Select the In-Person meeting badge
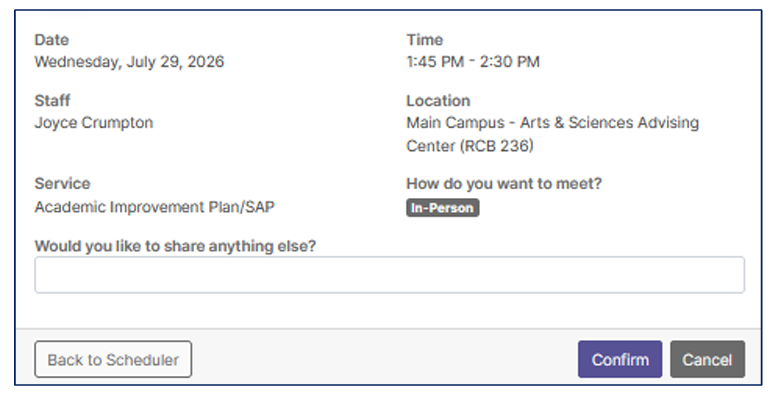775x402 pixels. point(442,208)
